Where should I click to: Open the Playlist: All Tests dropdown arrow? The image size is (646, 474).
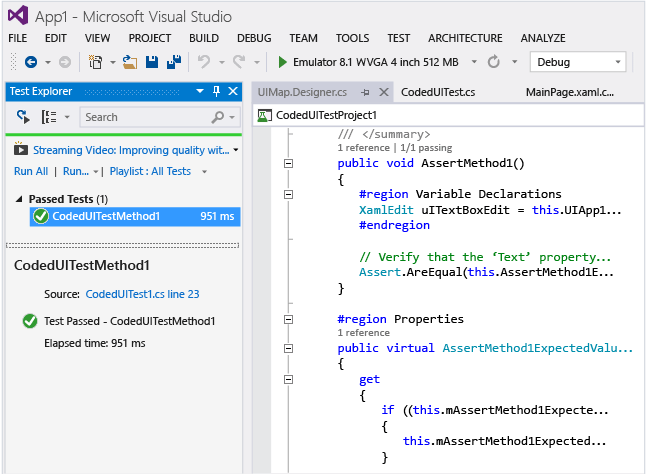click(x=204, y=172)
